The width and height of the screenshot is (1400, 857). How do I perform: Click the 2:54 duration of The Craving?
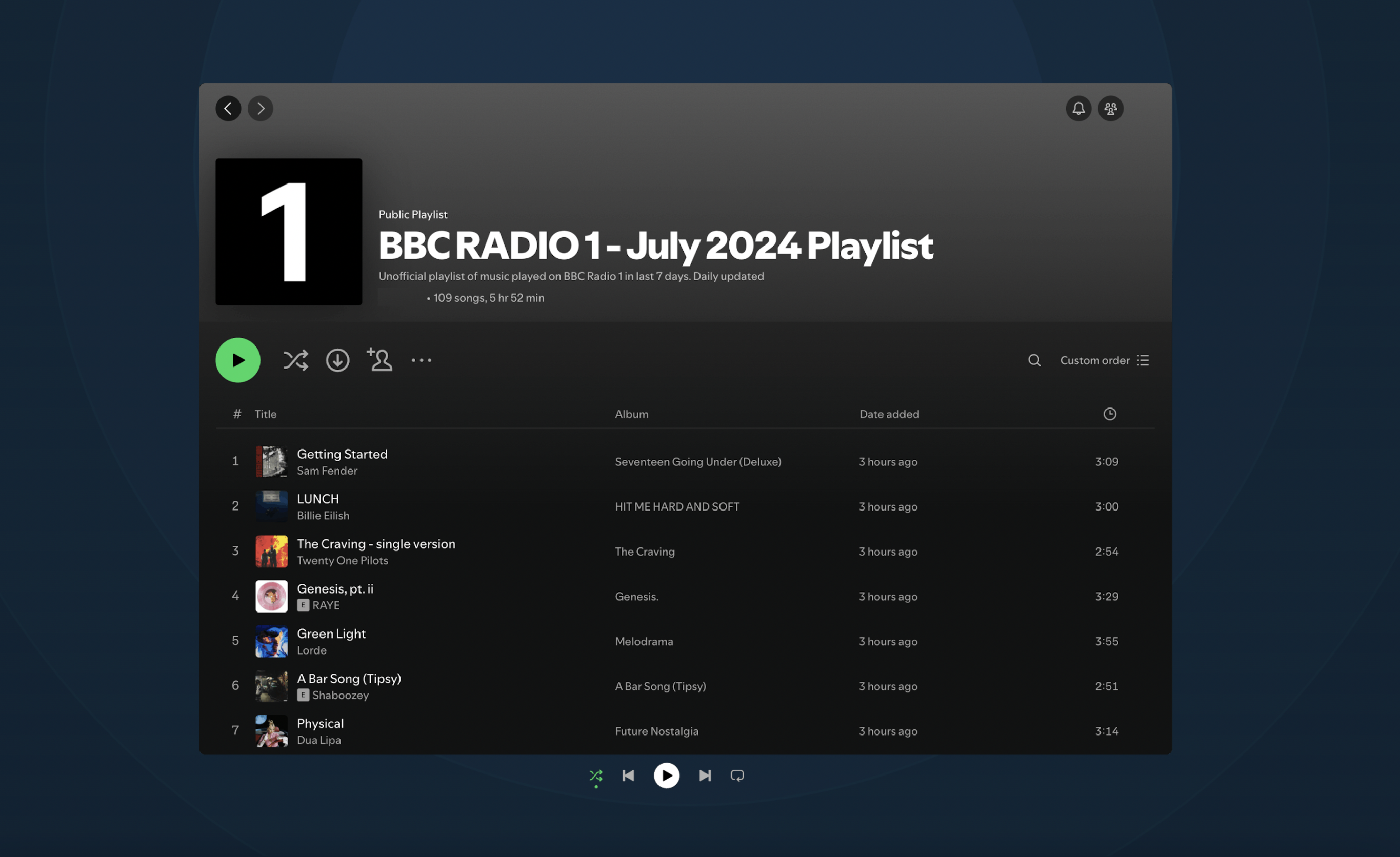[1106, 552]
